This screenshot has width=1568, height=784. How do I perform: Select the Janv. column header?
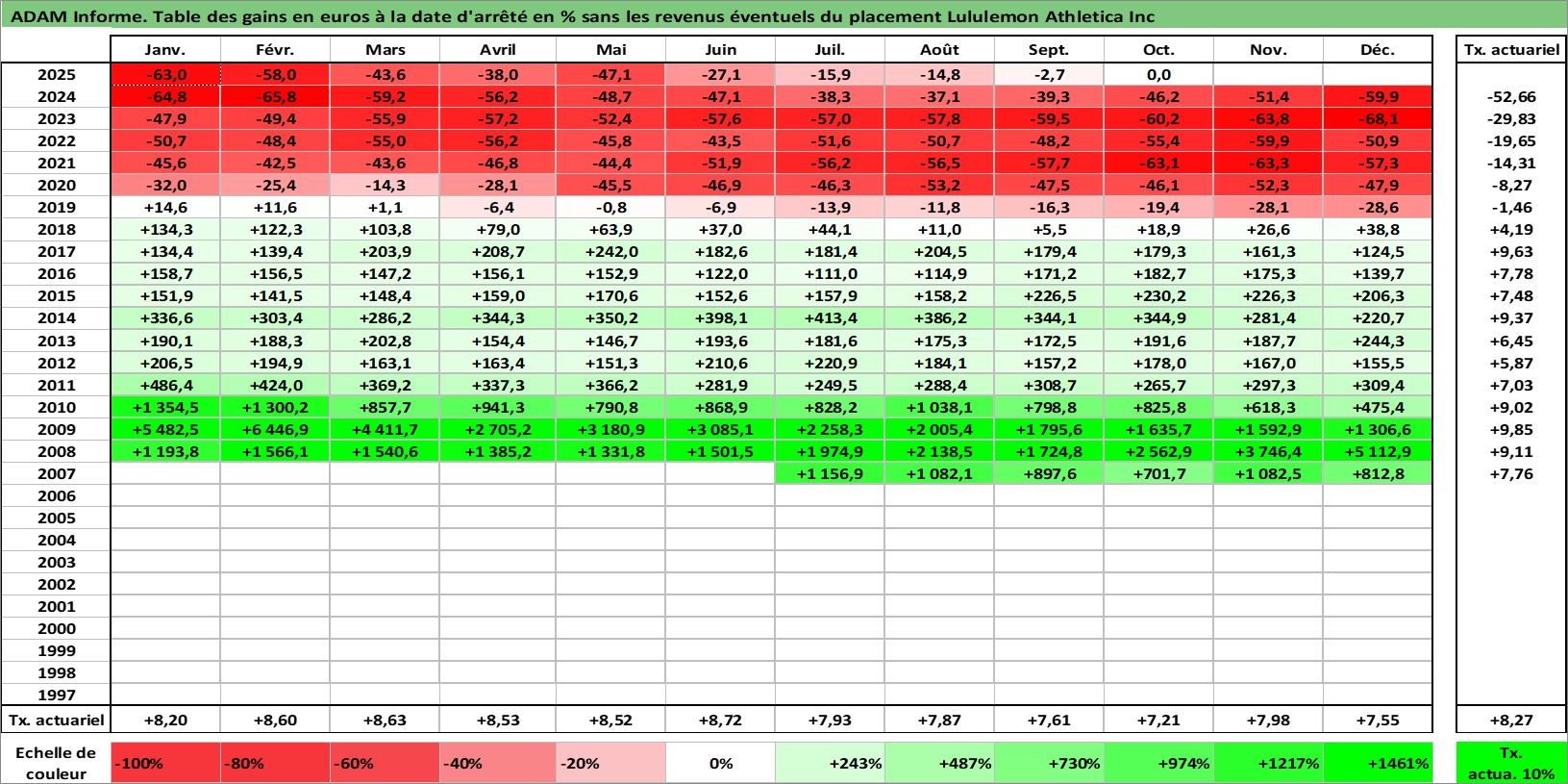coord(165,50)
